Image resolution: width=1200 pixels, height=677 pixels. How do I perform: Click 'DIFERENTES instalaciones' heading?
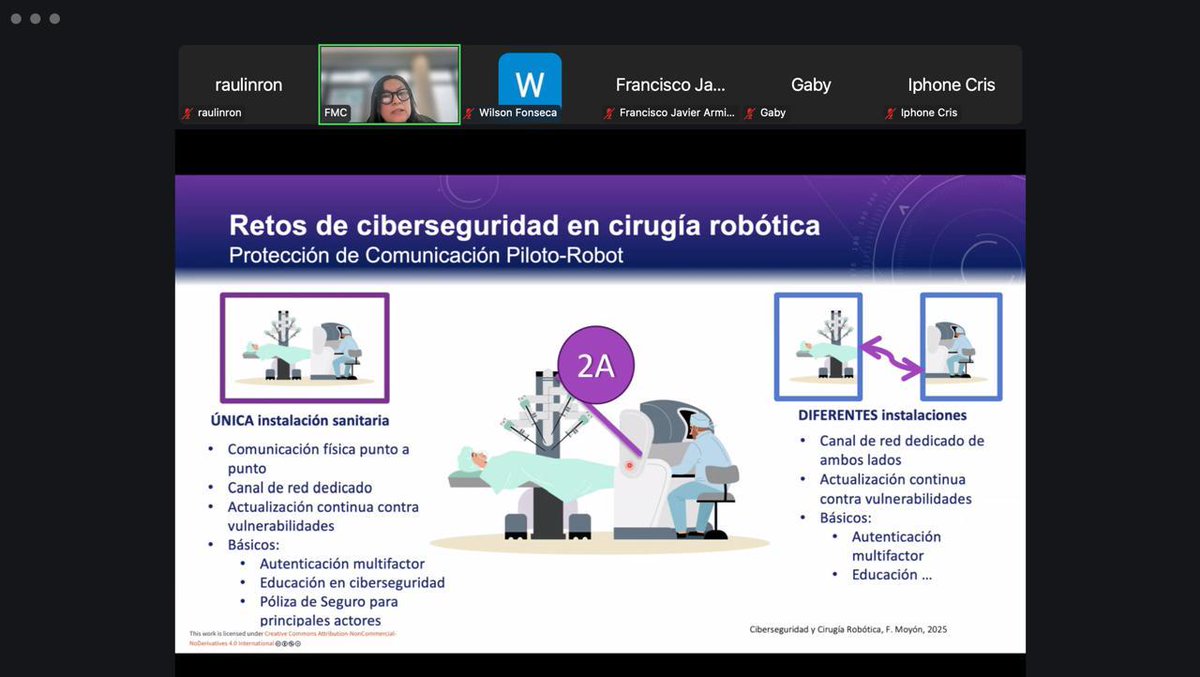click(882, 415)
